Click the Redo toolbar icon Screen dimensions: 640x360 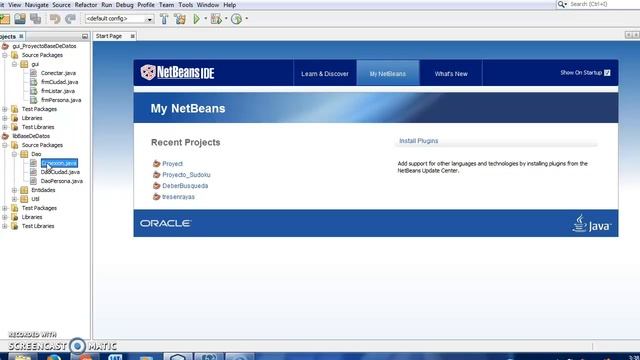click(70, 19)
